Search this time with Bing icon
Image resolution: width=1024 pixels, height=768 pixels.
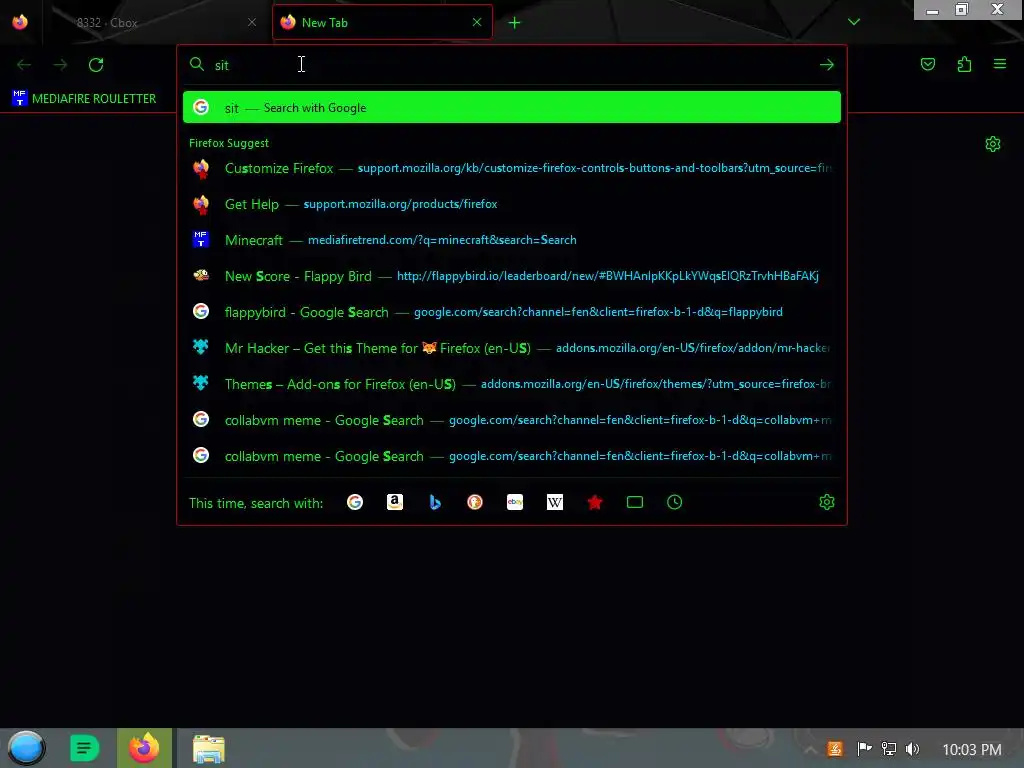coord(435,502)
